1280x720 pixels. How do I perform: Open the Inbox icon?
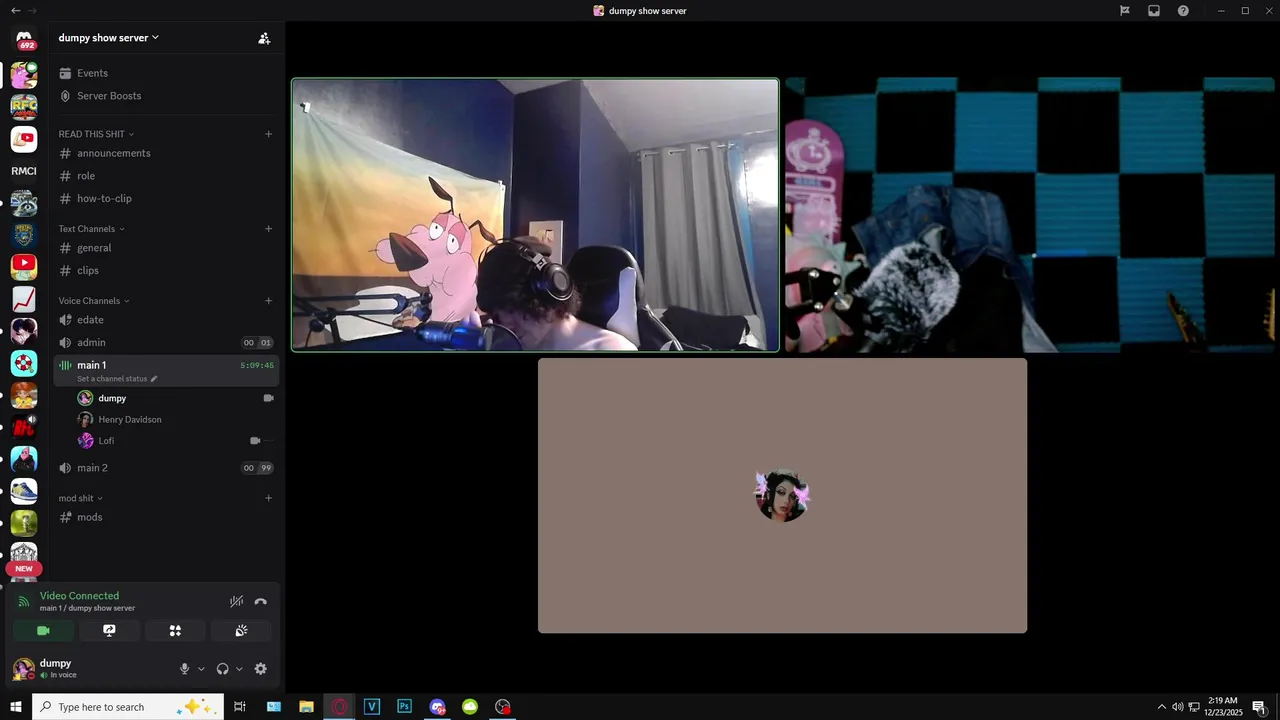point(1154,11)
